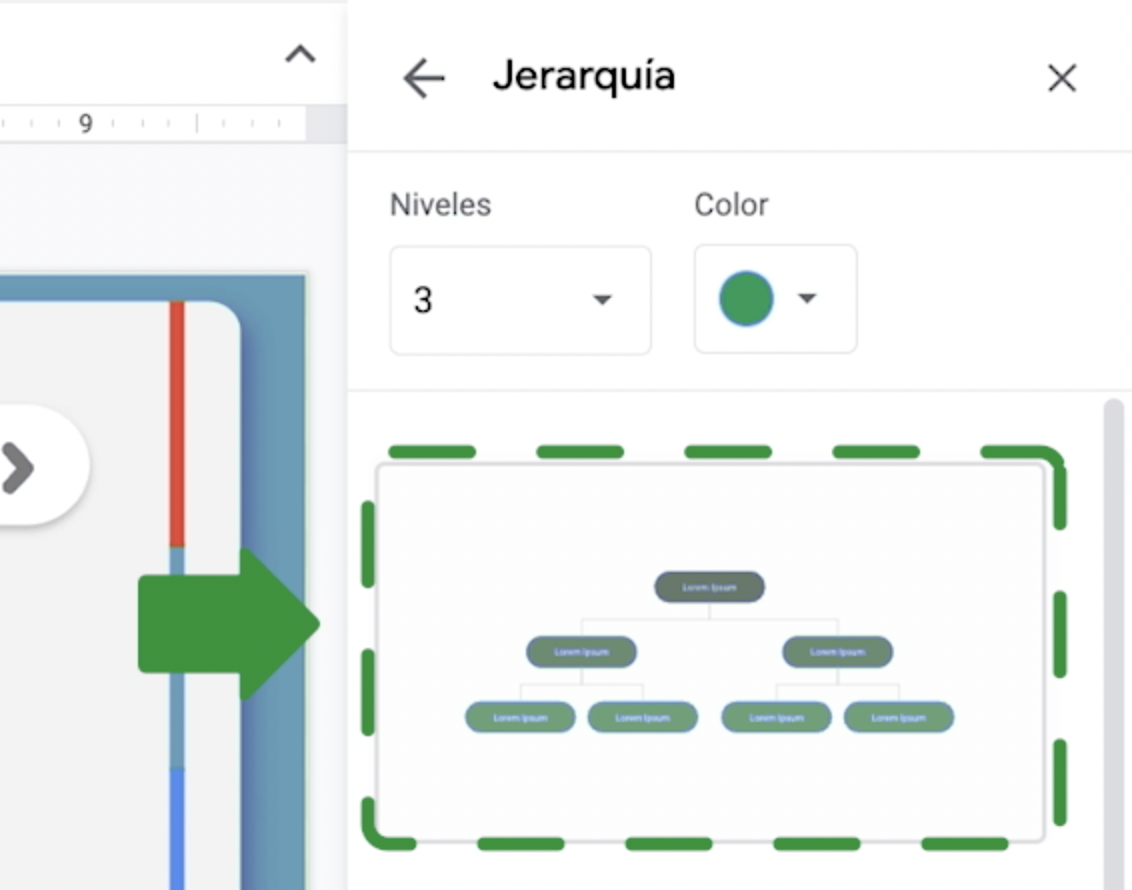The width and height of the screenshot is (1132, 890).
Task: Click the ruler above the slide canvas
Action: pos(150,123)
